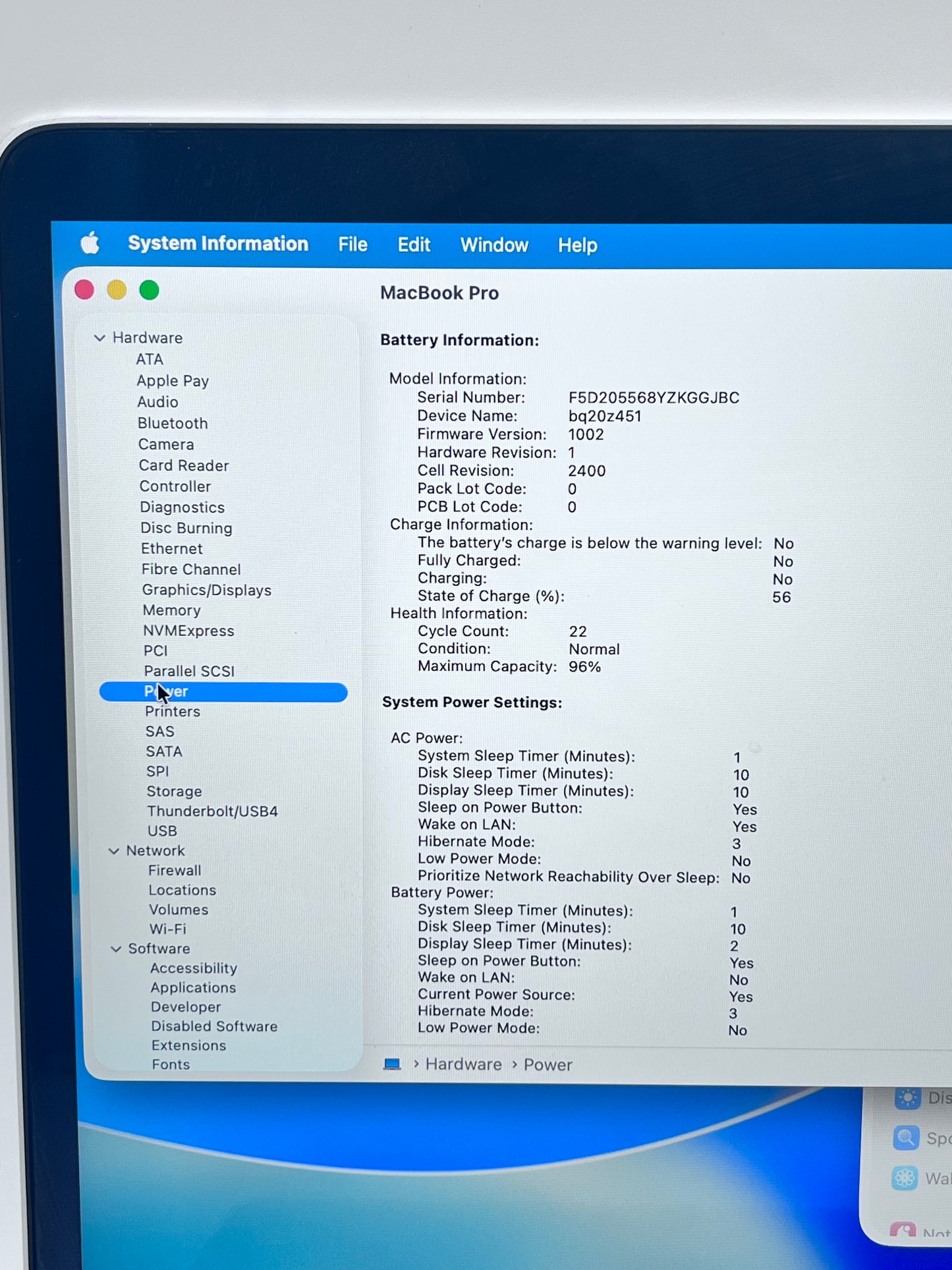Select Audio in the sidebar
This screenshot has height=1270, width=952.
click(x=157, y=402)
